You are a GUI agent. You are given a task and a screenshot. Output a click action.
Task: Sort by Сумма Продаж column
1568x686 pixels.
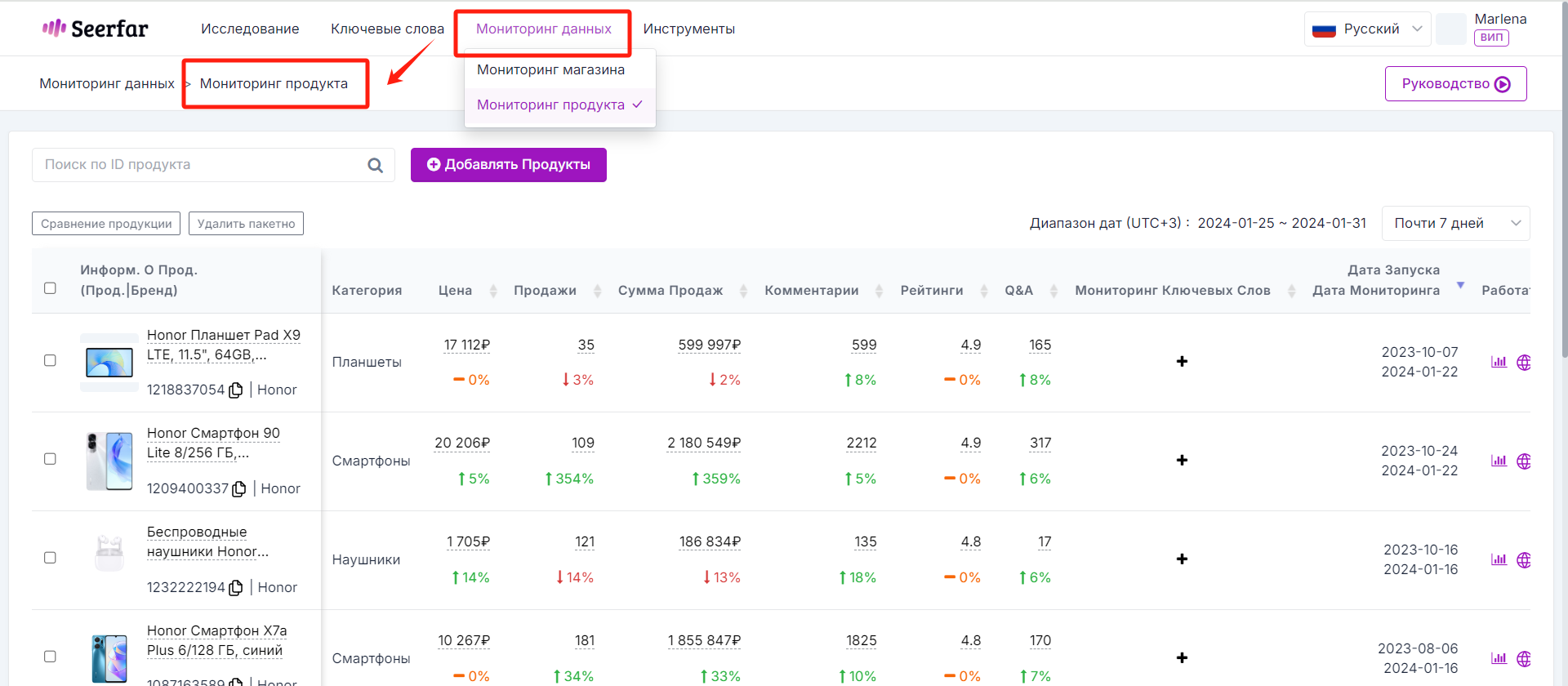coord(743,291)
